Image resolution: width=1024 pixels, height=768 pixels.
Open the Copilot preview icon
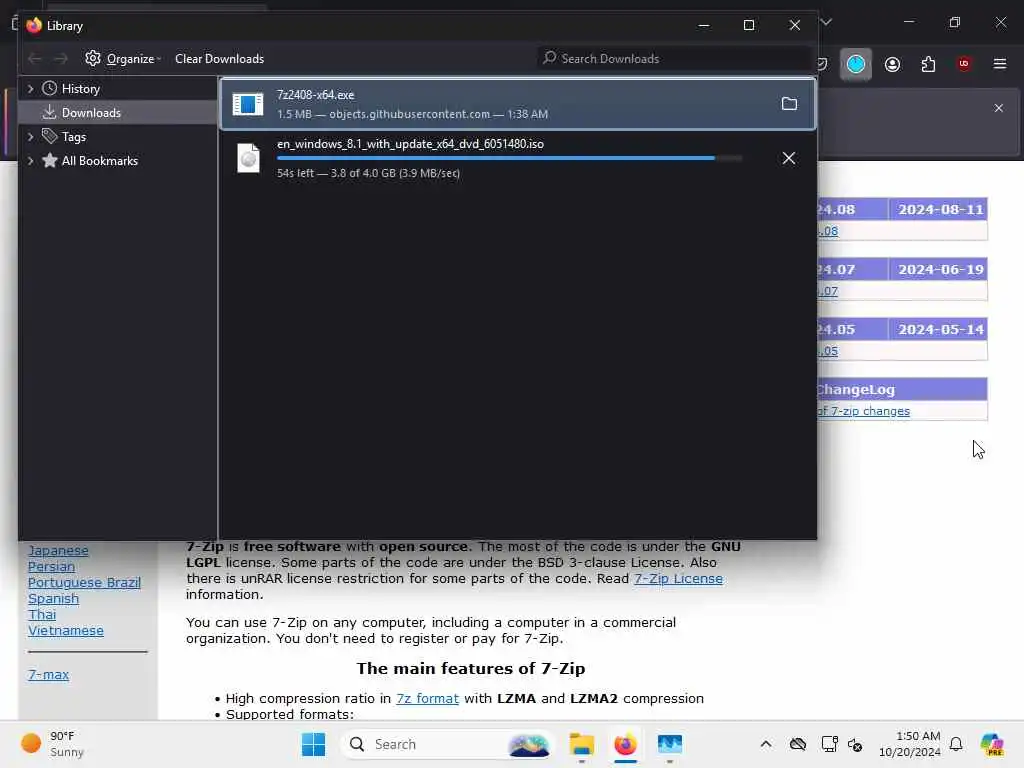[992, 744]
